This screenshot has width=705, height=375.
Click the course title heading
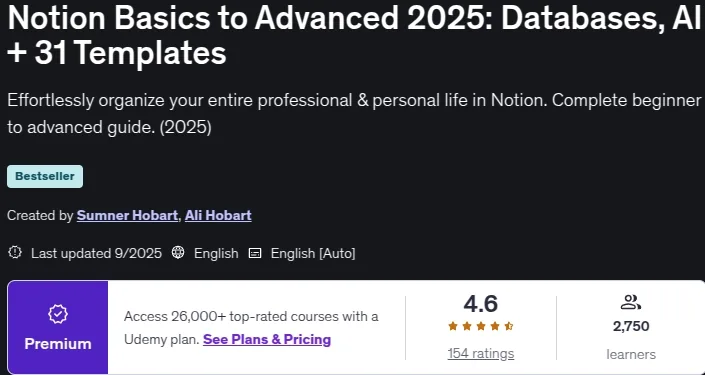click(354, 36)
